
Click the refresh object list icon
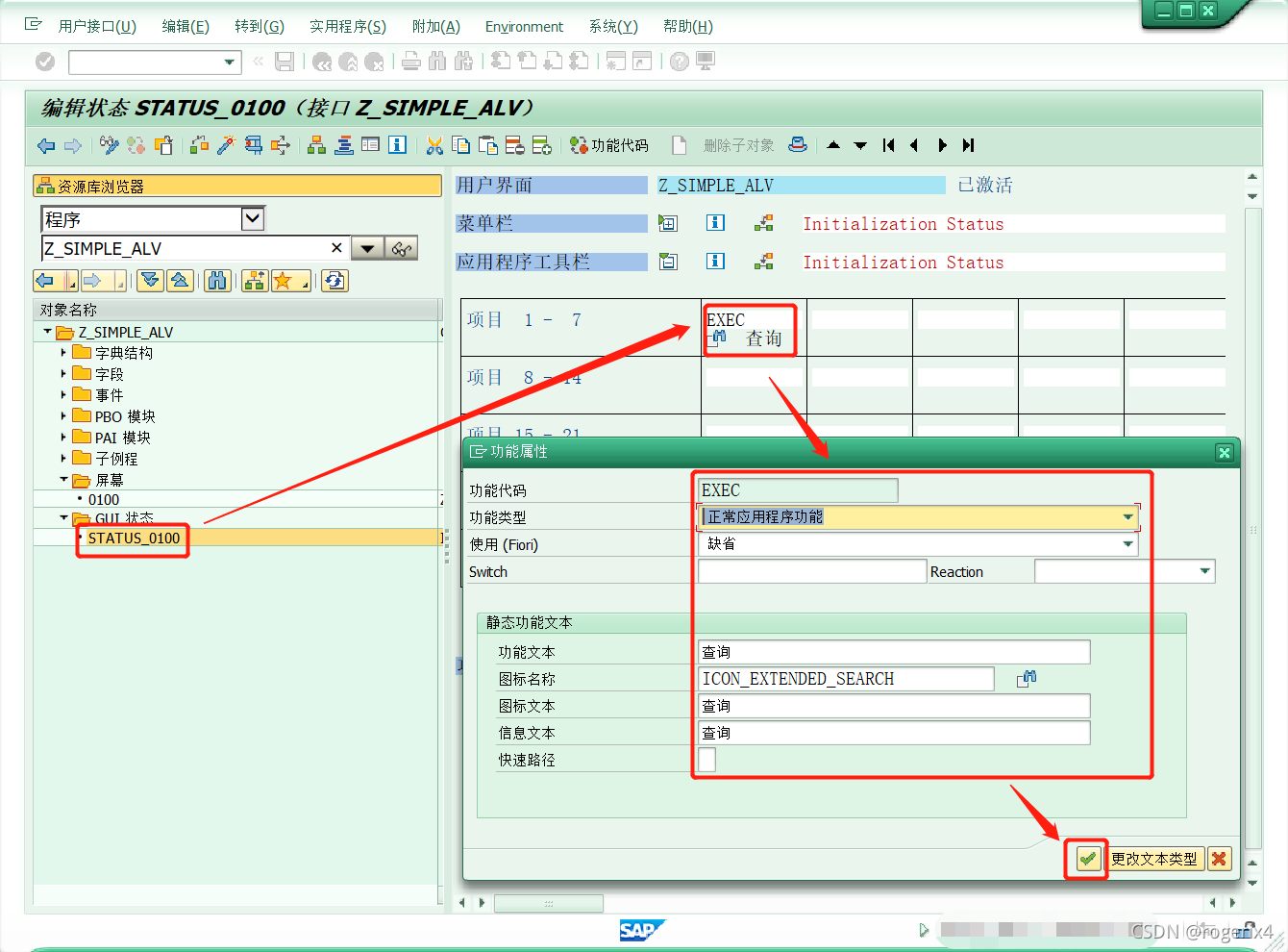coord(334,281)
